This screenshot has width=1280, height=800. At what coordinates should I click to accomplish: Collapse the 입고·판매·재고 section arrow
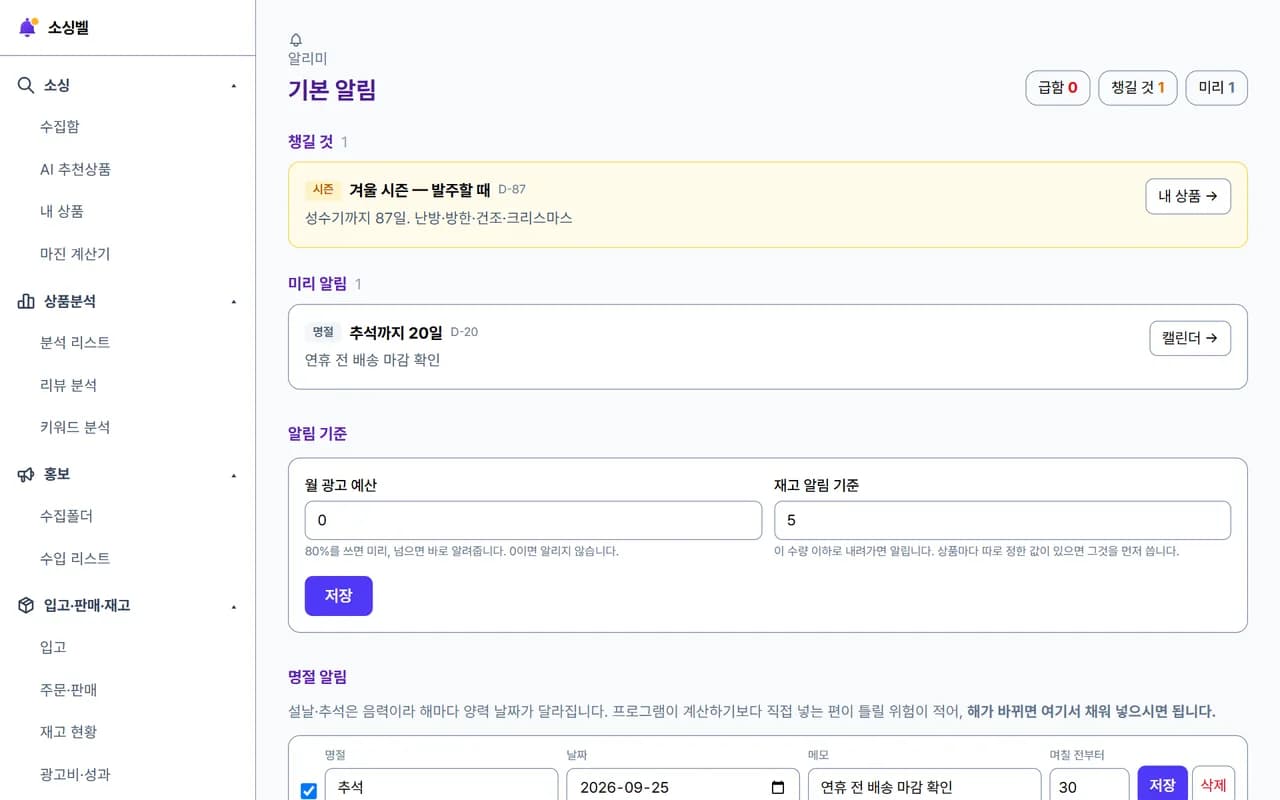234,606
